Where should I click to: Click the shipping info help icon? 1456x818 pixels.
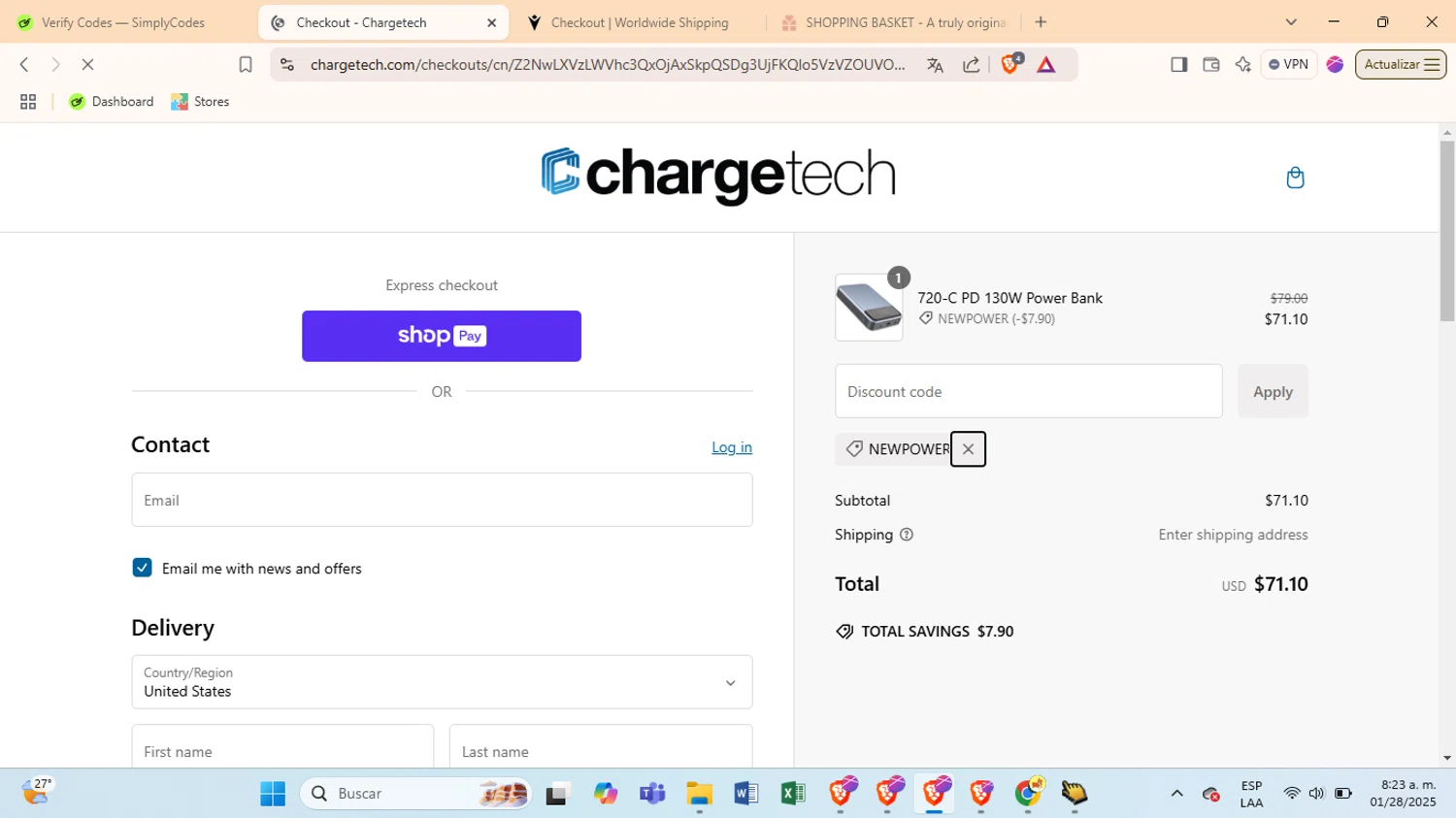907,535
